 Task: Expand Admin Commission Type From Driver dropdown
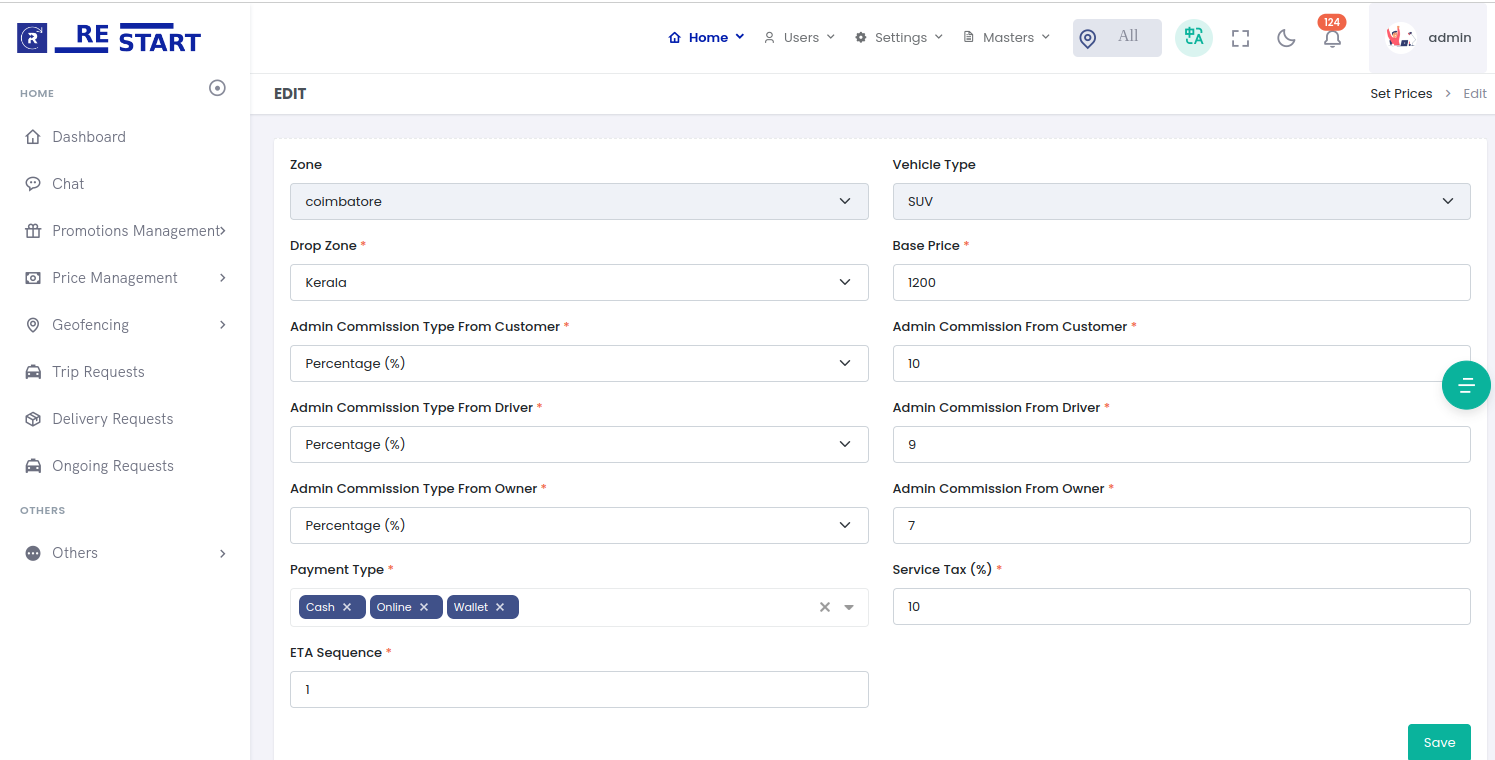(x=579, y=445)
